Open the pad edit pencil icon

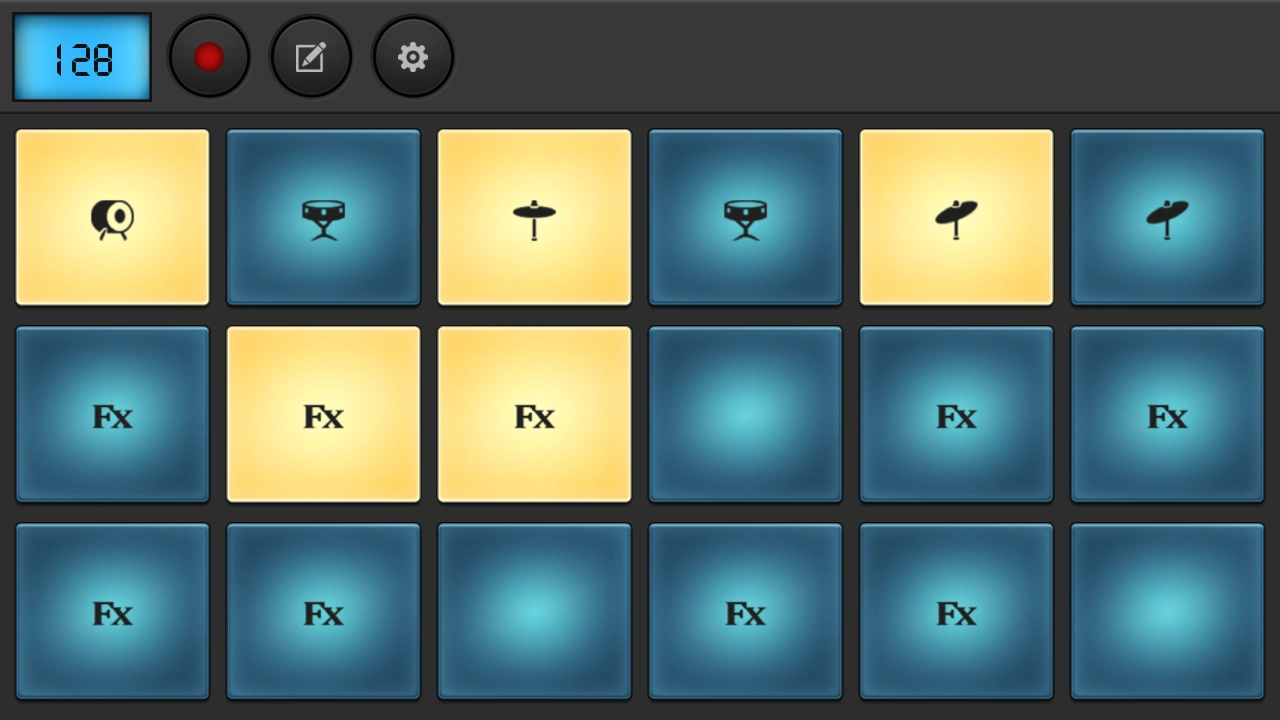tap(311, 57)
